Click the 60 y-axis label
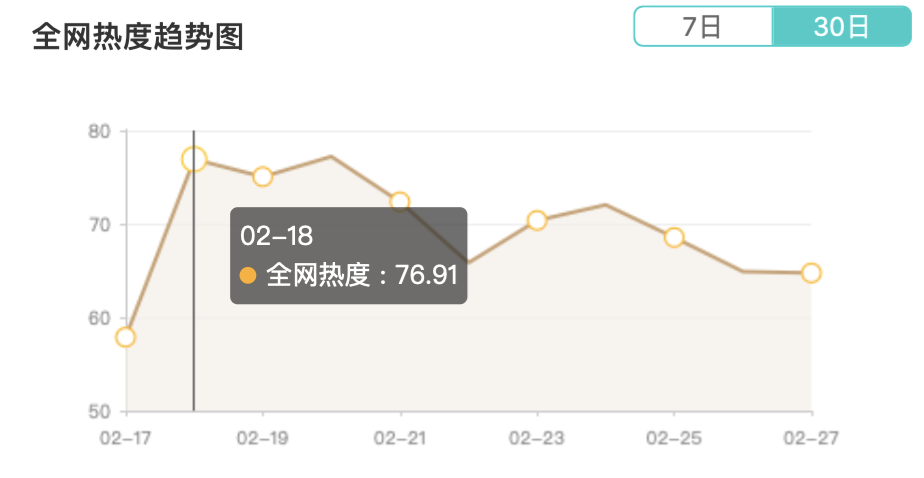This screenshot has width=924, height=478. point(100,318)
